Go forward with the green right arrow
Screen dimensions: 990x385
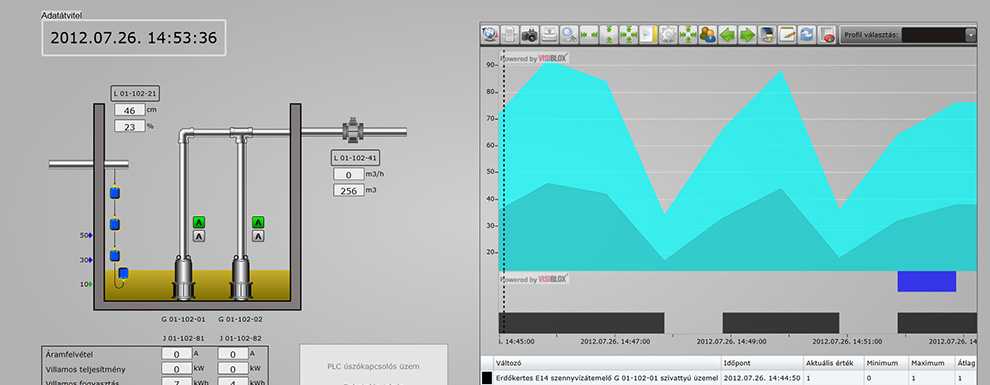[x=748, y=35]
